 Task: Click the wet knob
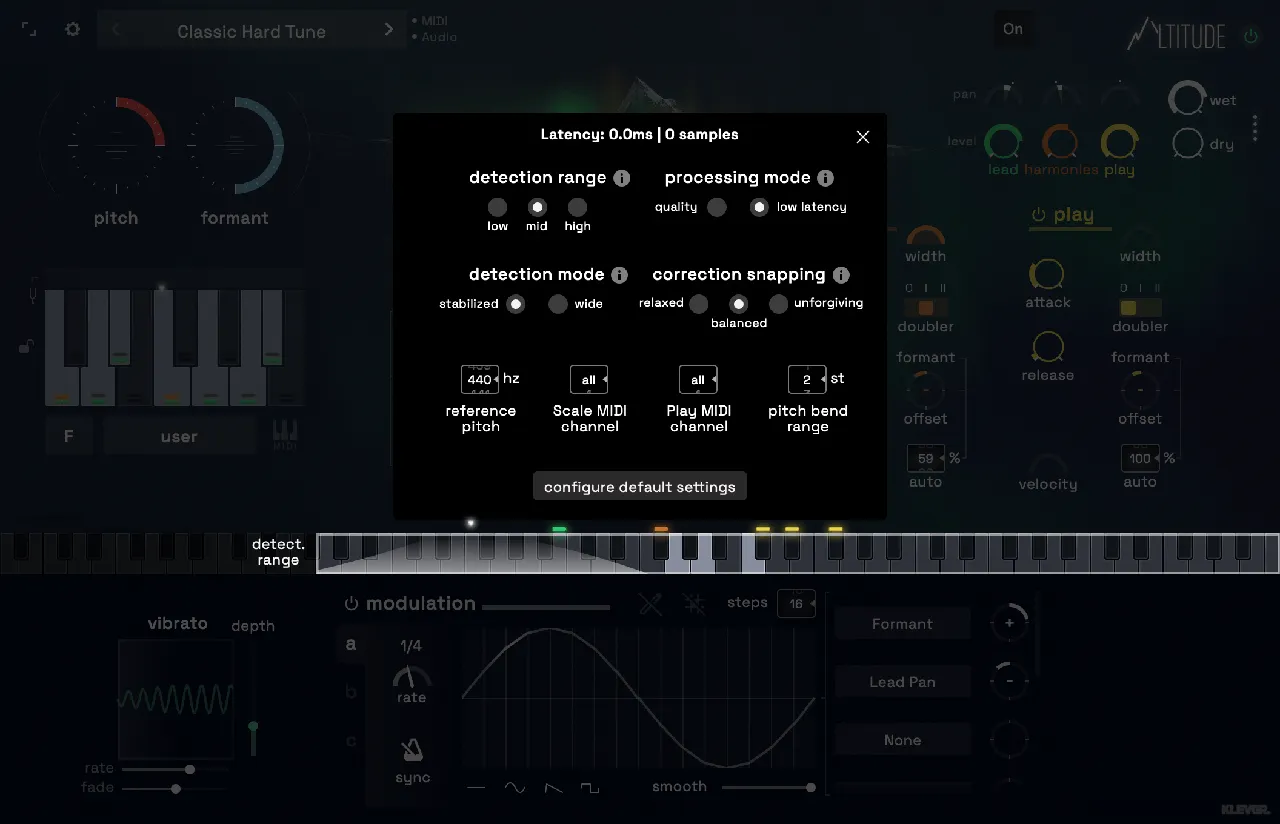click(1187, 99)
